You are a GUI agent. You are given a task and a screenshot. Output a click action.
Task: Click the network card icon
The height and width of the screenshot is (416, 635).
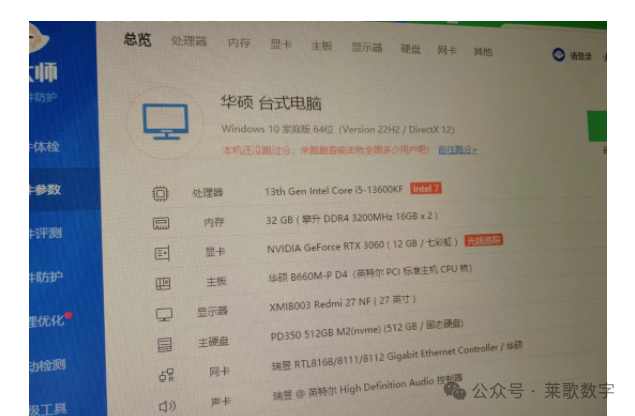pyautogui.click(x=166, y=375)
